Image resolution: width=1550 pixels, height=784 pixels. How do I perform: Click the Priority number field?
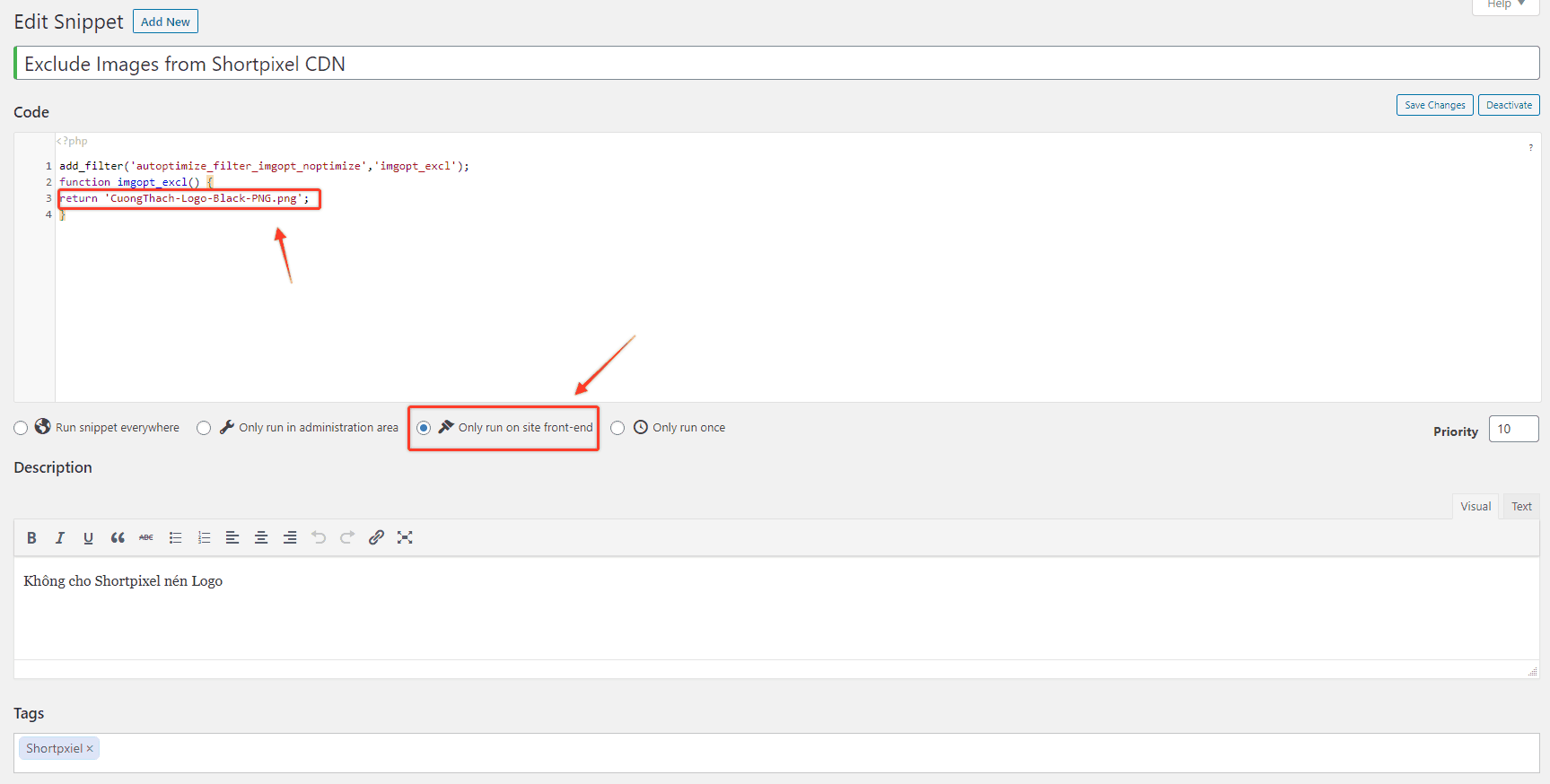[x=1513, y=429]
